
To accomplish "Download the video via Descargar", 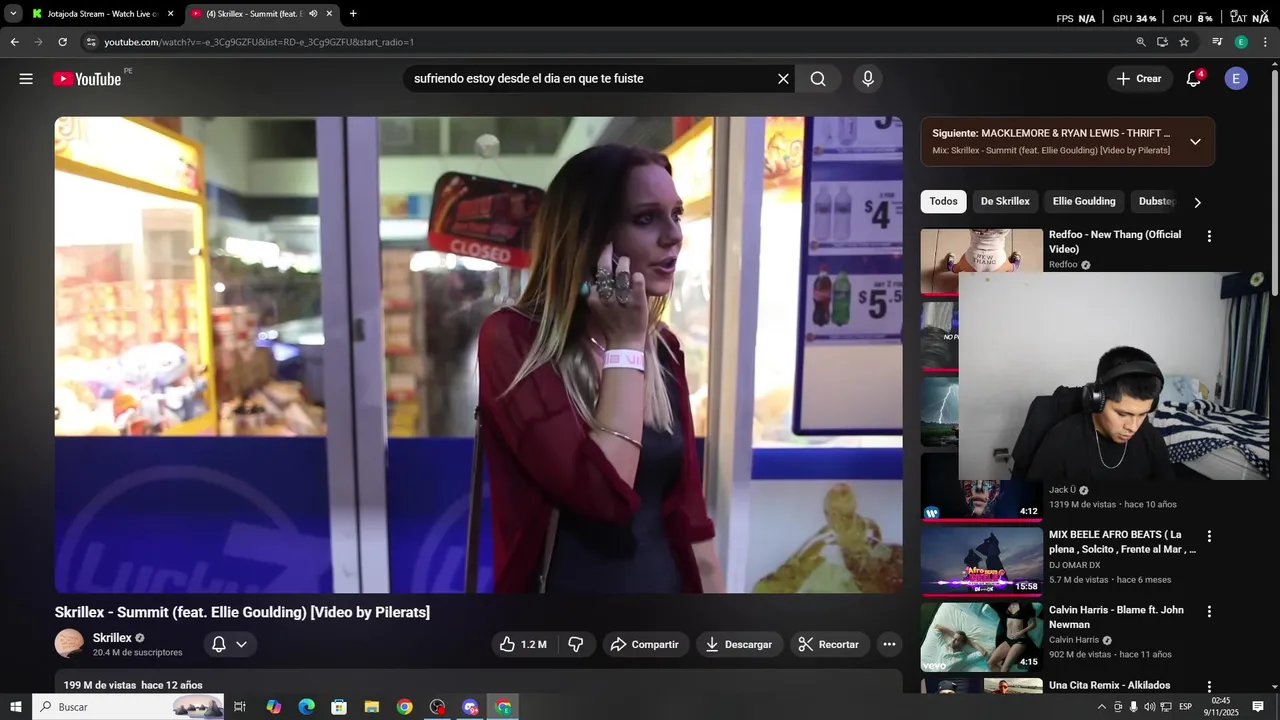I will tap(739, 644).
